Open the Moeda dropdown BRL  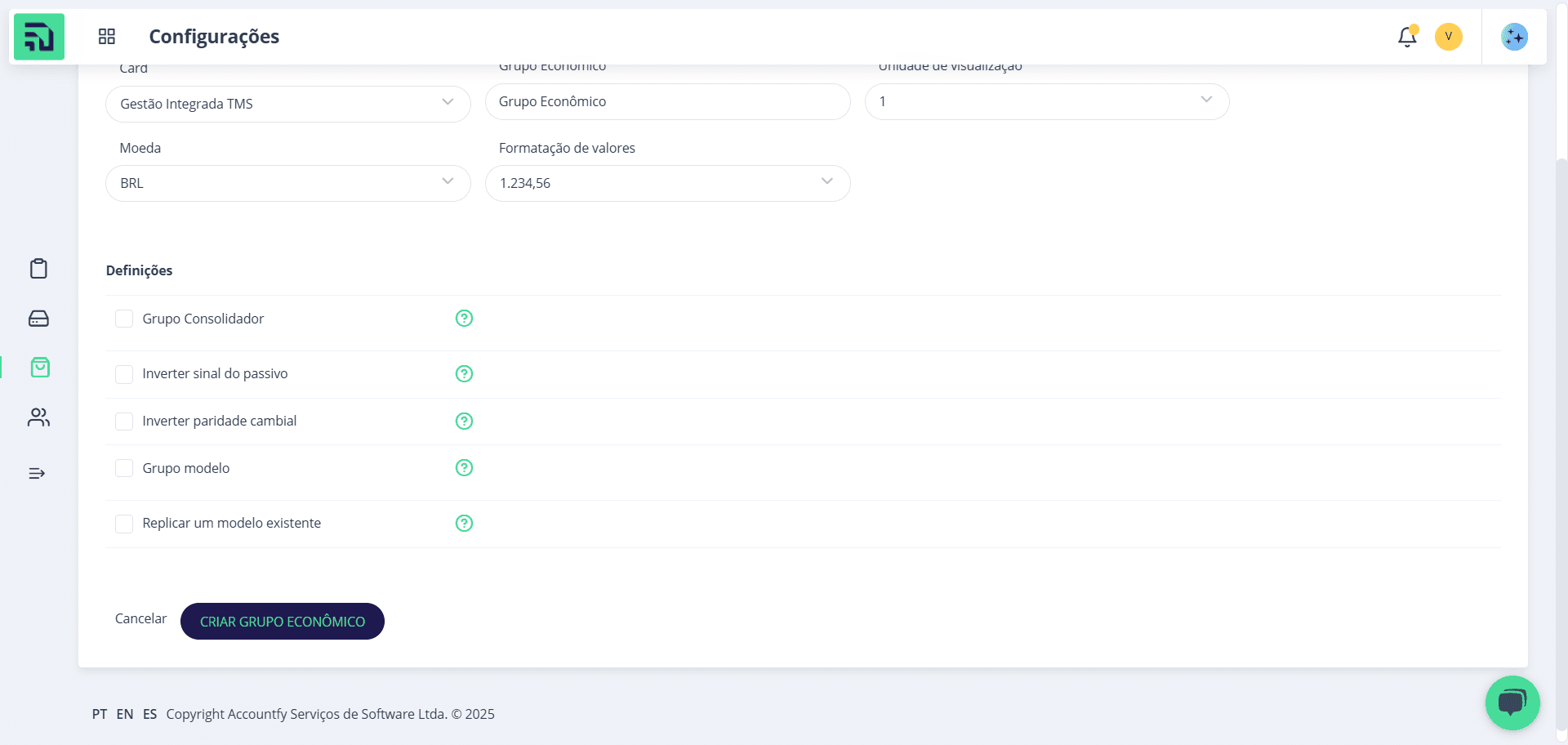tap(288, 183)
